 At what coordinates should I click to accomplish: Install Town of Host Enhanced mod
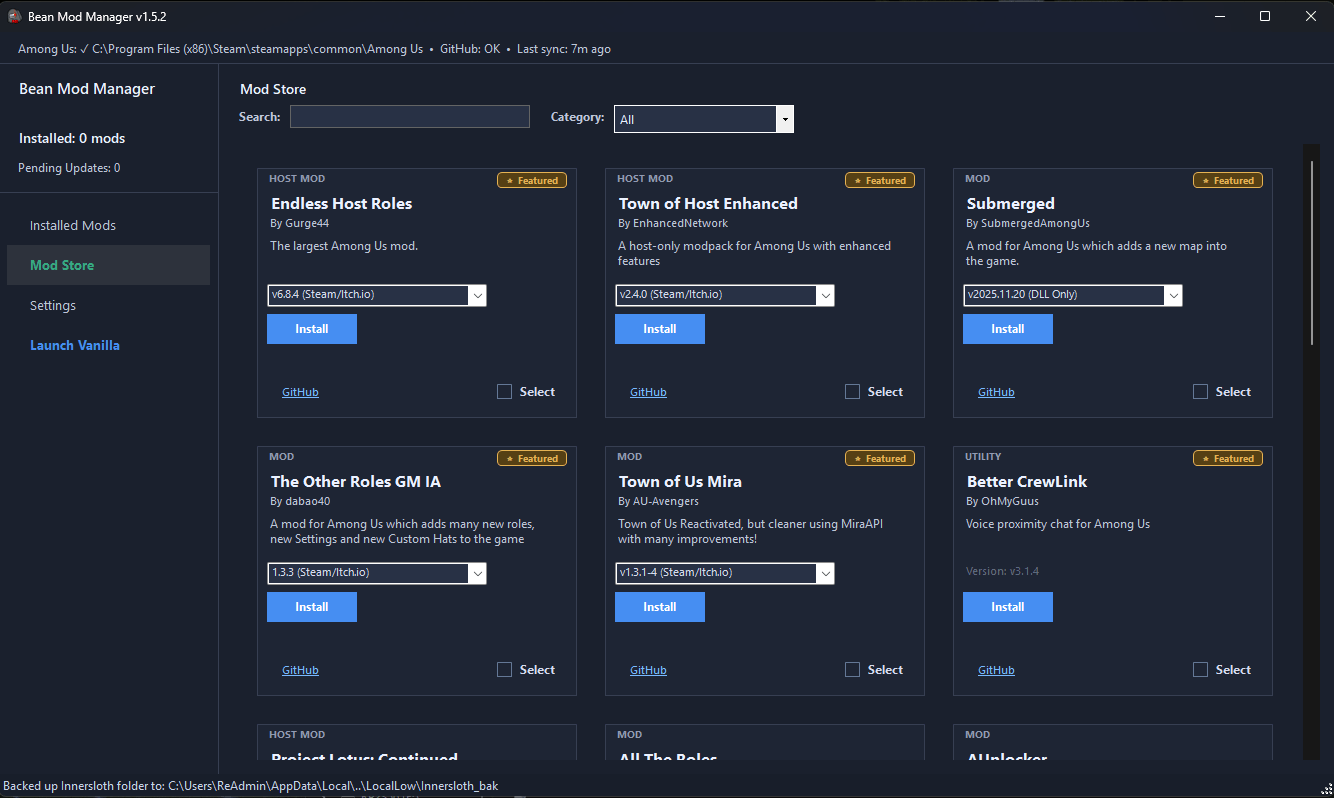[x=660, y=329]
